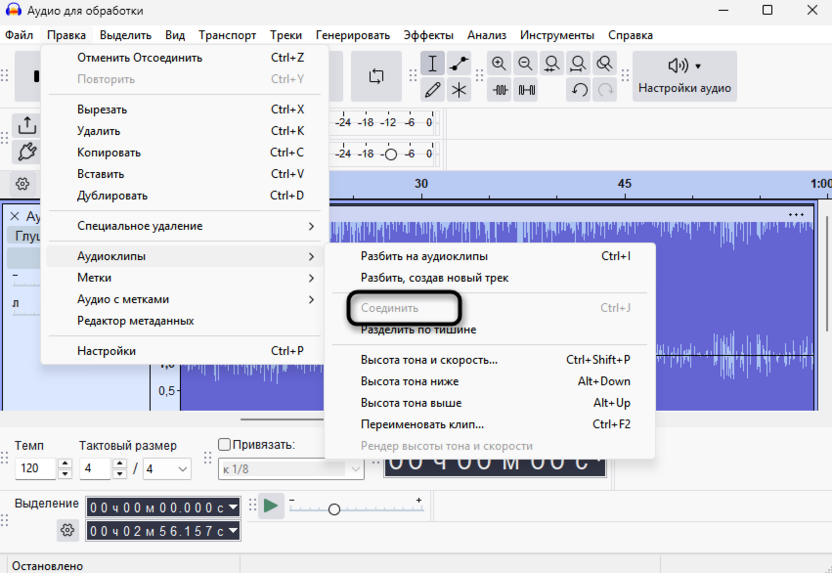Viewport: 832px width, 573px height.
Task: Enable the Привязать snap checkbox
Action: 224,445
